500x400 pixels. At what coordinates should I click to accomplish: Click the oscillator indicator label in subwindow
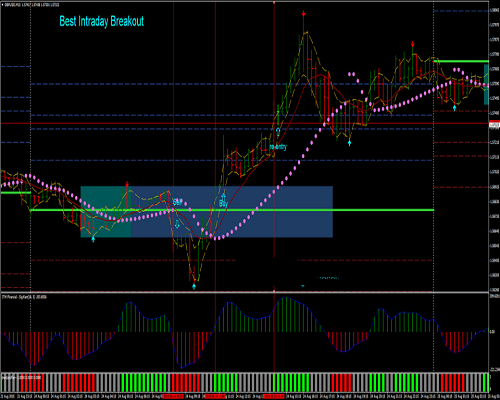[x=24, y=297]
